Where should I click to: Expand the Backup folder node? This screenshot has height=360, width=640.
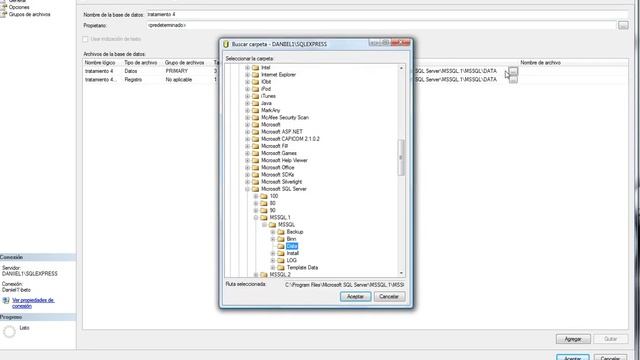[273, 232]
